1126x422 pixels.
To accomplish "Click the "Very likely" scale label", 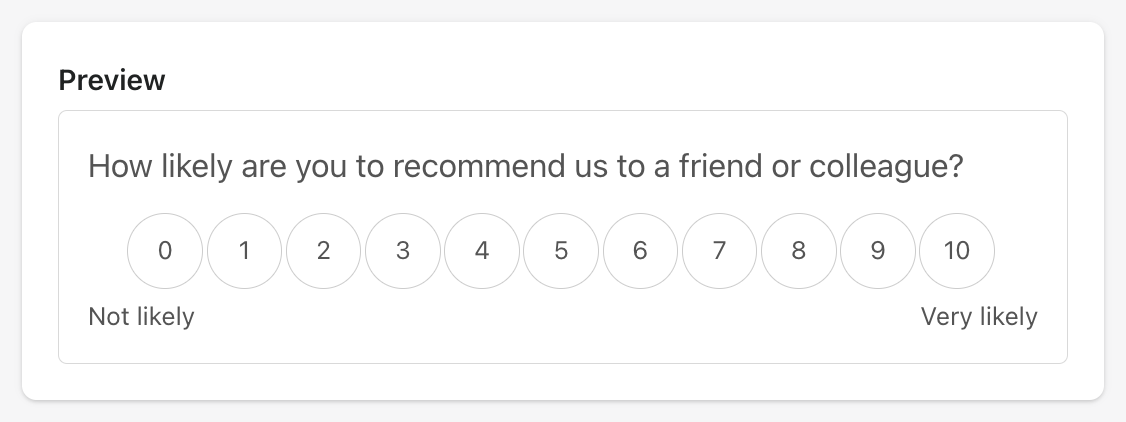I will pos(979,317).
